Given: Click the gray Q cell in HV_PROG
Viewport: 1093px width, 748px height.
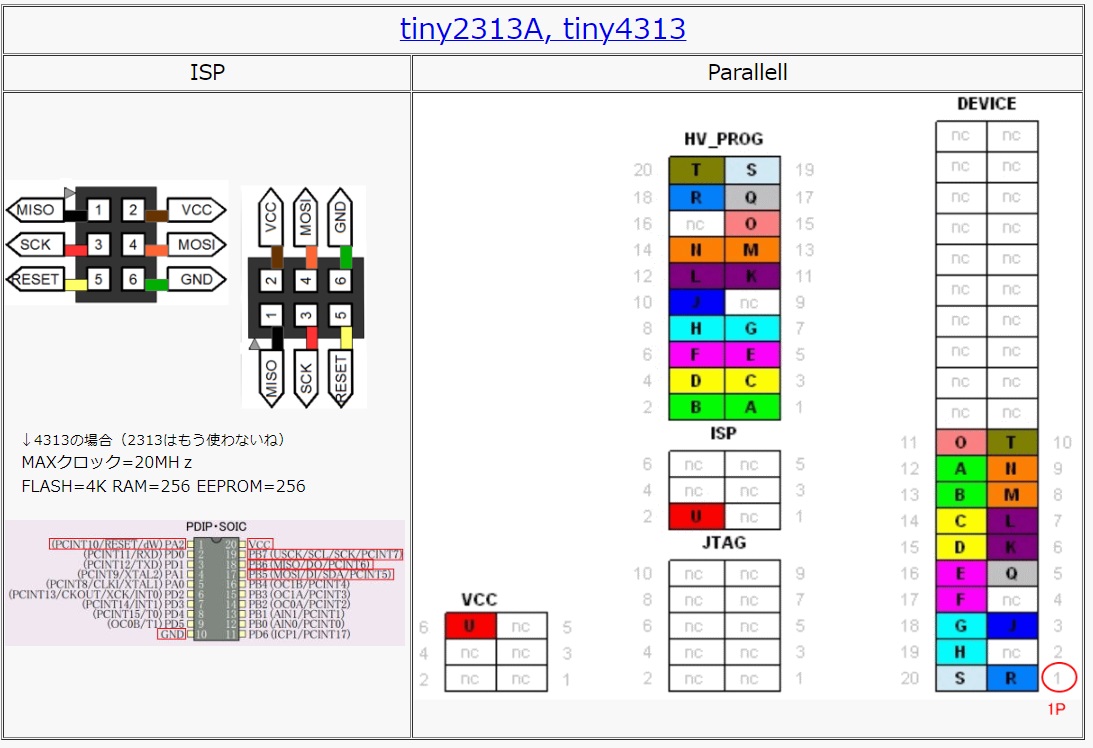Looking at the screenshot, I should click(x=751, y=197).
